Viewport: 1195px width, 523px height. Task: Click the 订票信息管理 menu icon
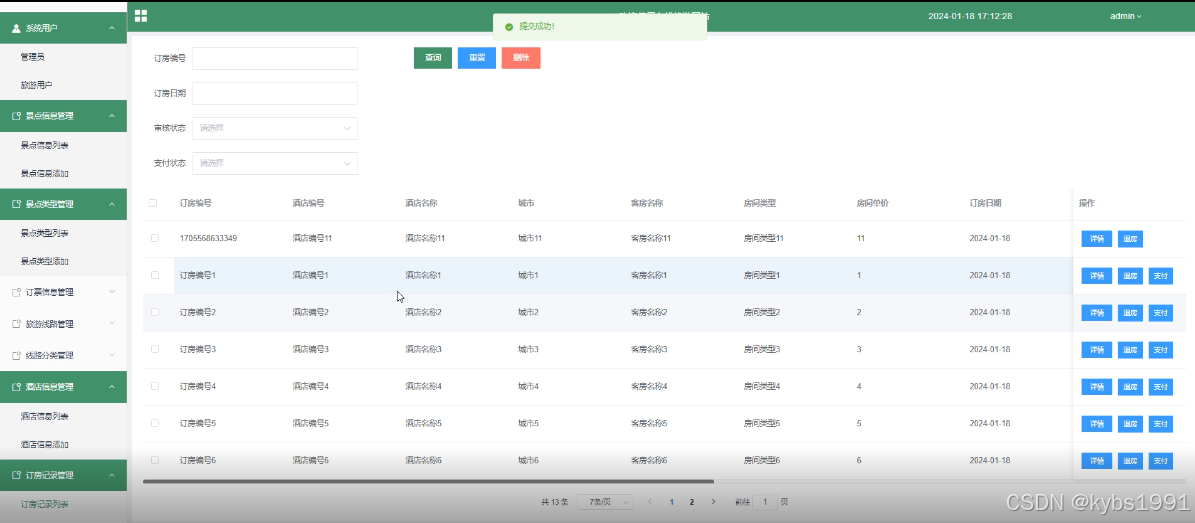coord(17,292)
